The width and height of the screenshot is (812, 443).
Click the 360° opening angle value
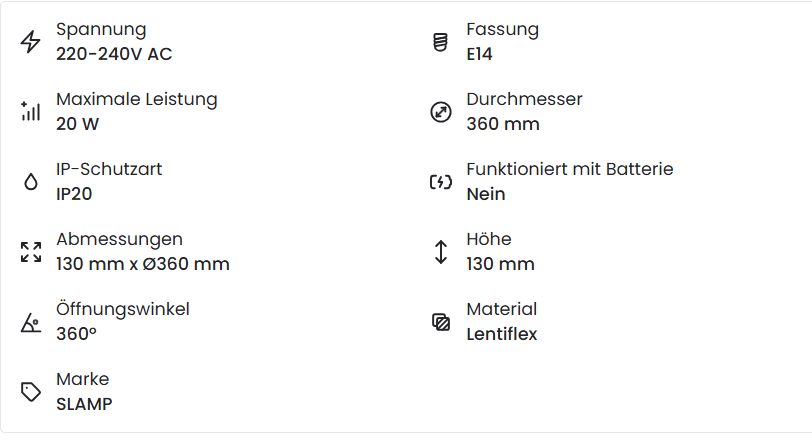pyautogui.click(x=77, y=334)
